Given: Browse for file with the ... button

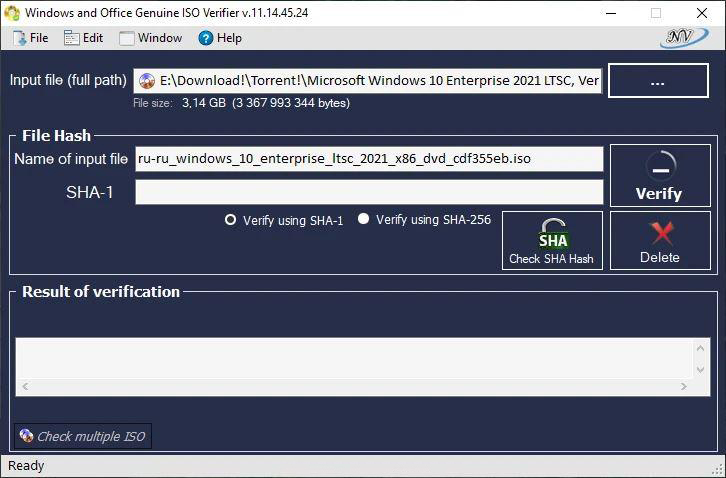Looking at the screenshot, I should (x=658, y=81).
